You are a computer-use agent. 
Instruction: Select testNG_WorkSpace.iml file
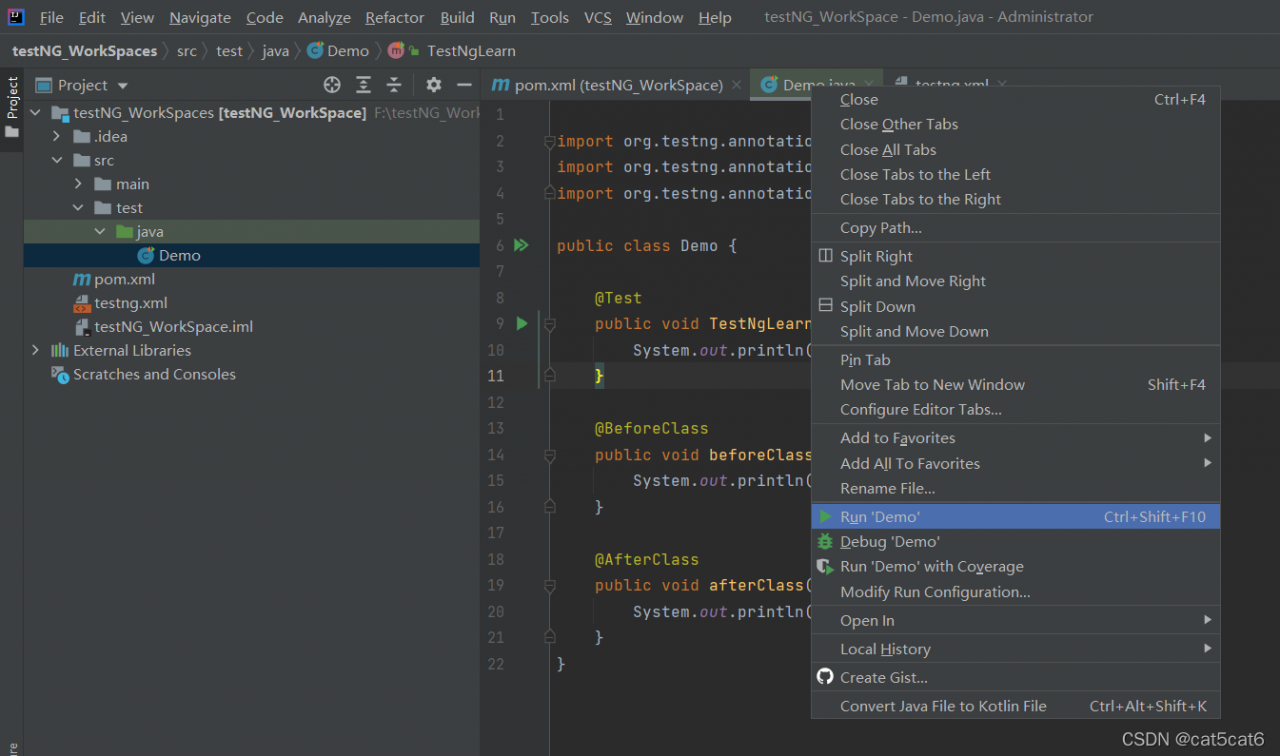click(x=174, y=327)
